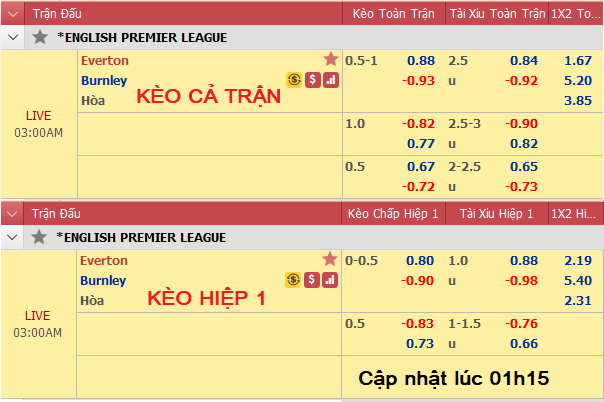The width and height of the screenshot is (604, 402).
Task: Select the Tài Xỉu Hiệp 1 column header
Action: pos(497,214)
